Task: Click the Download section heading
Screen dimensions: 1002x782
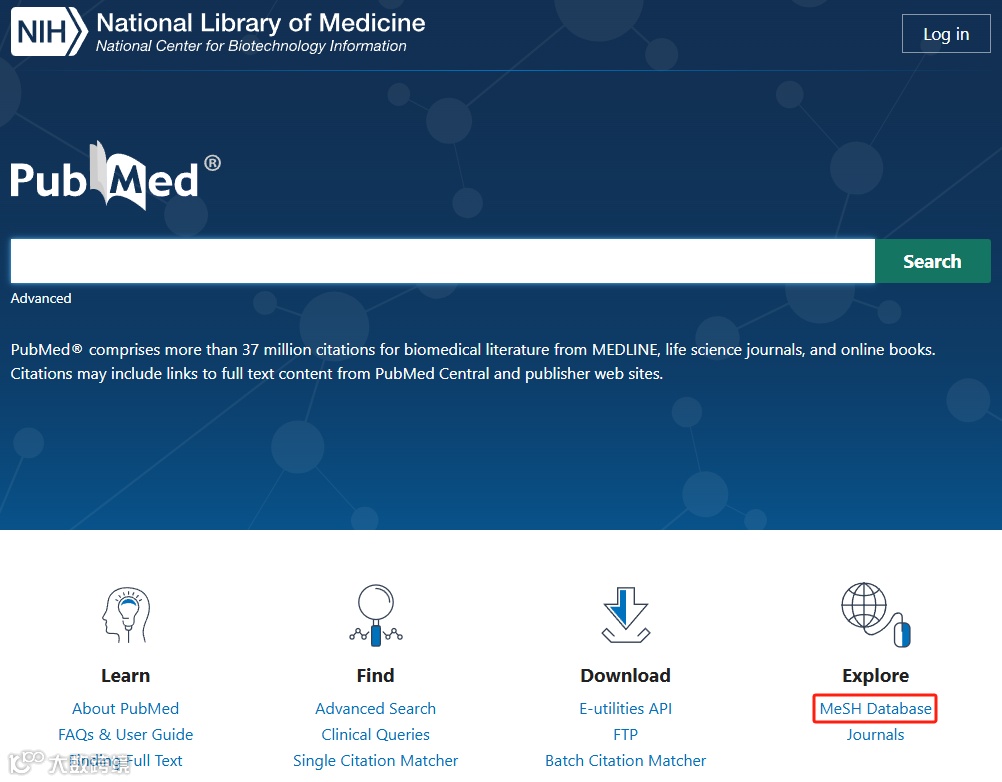Action: [626, 675]
